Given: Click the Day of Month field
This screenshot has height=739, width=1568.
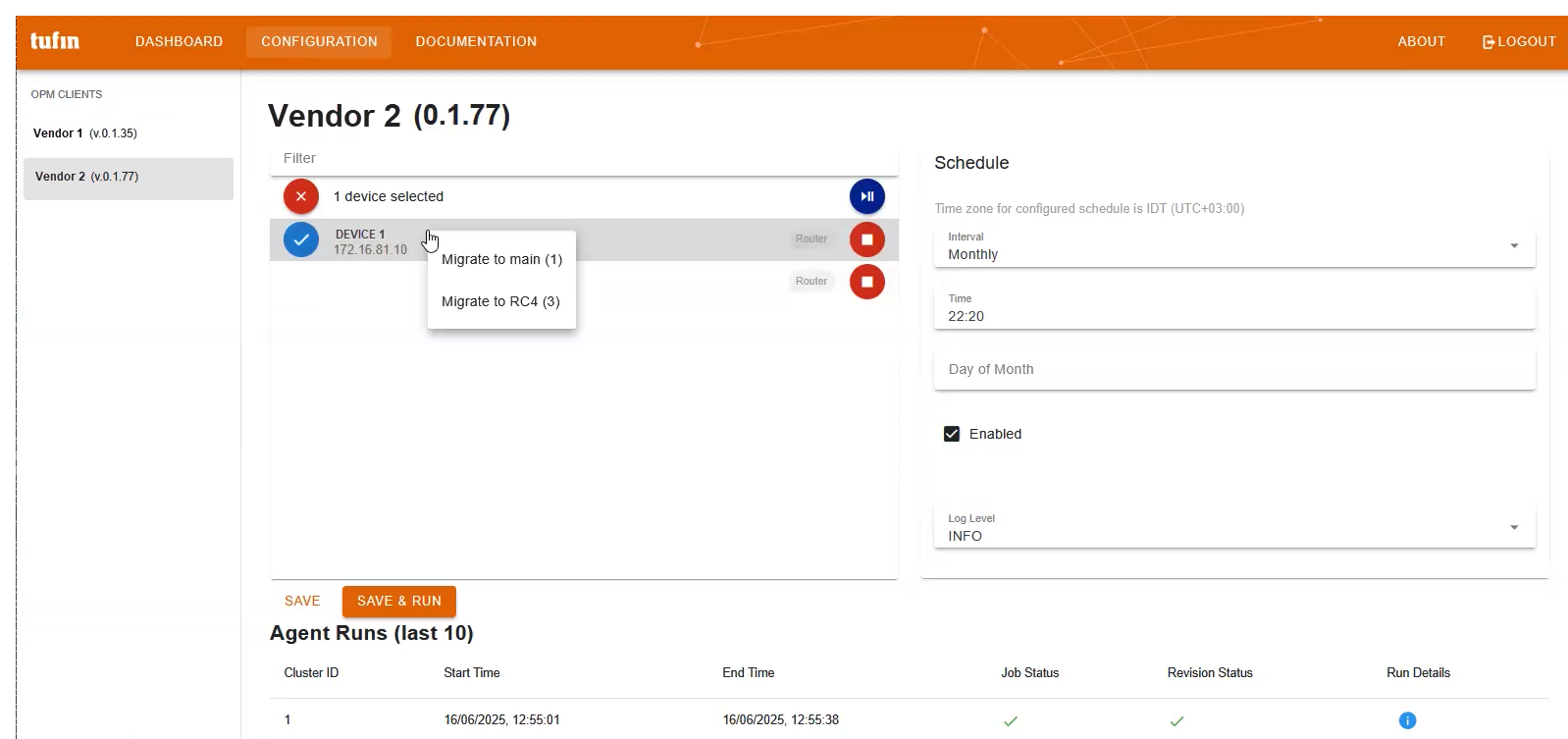Looking at the screenshot, I should pos(1233,369).
